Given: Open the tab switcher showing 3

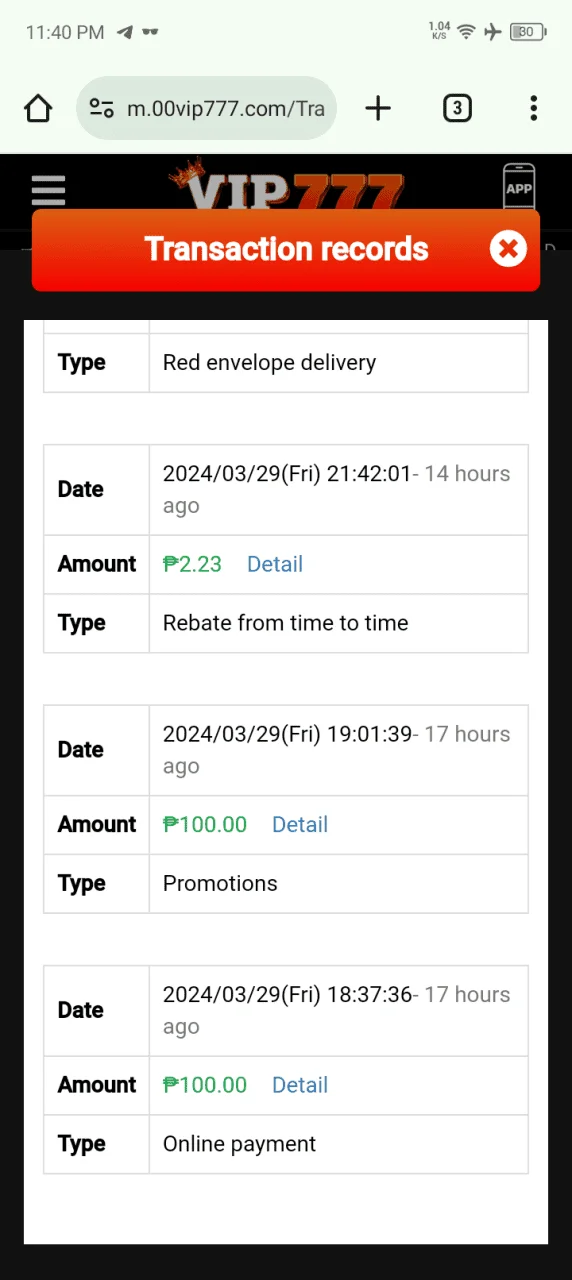Looking at the screenshot, I should click(x=457, y=108).
